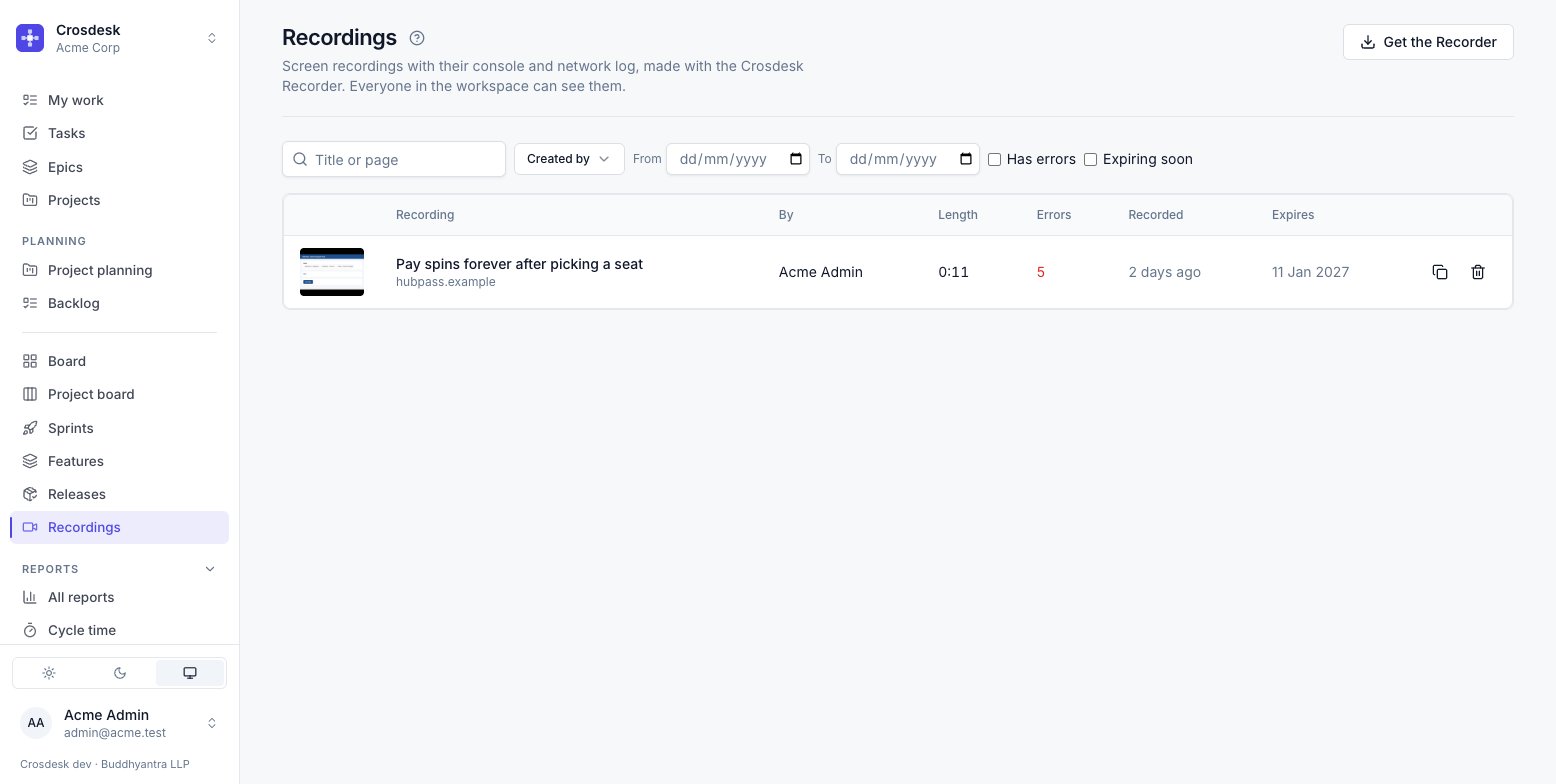Viewport: 1556px width, 784px height.
Task: Navigate to Epics
Action: 120,167
